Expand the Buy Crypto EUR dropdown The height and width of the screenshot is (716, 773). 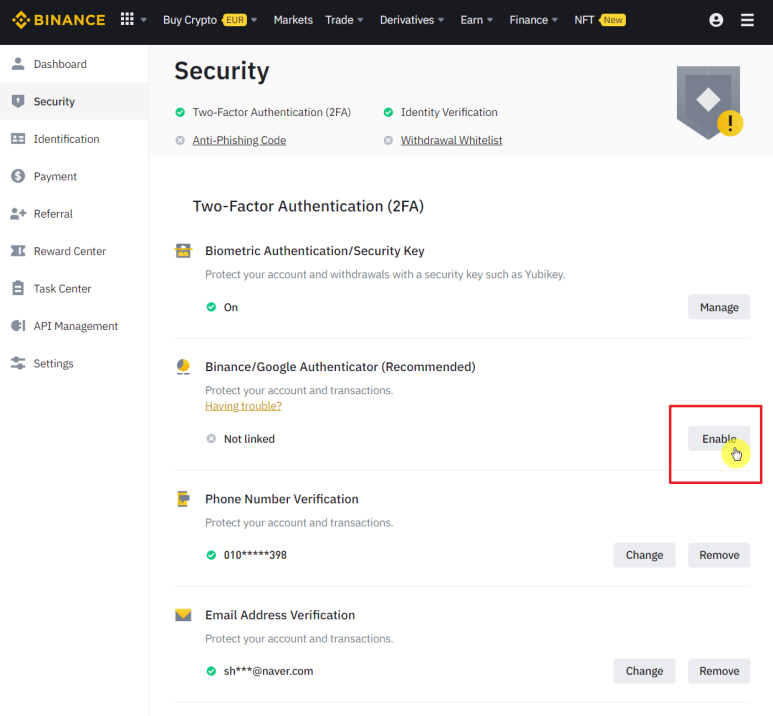tap(210, 20)
